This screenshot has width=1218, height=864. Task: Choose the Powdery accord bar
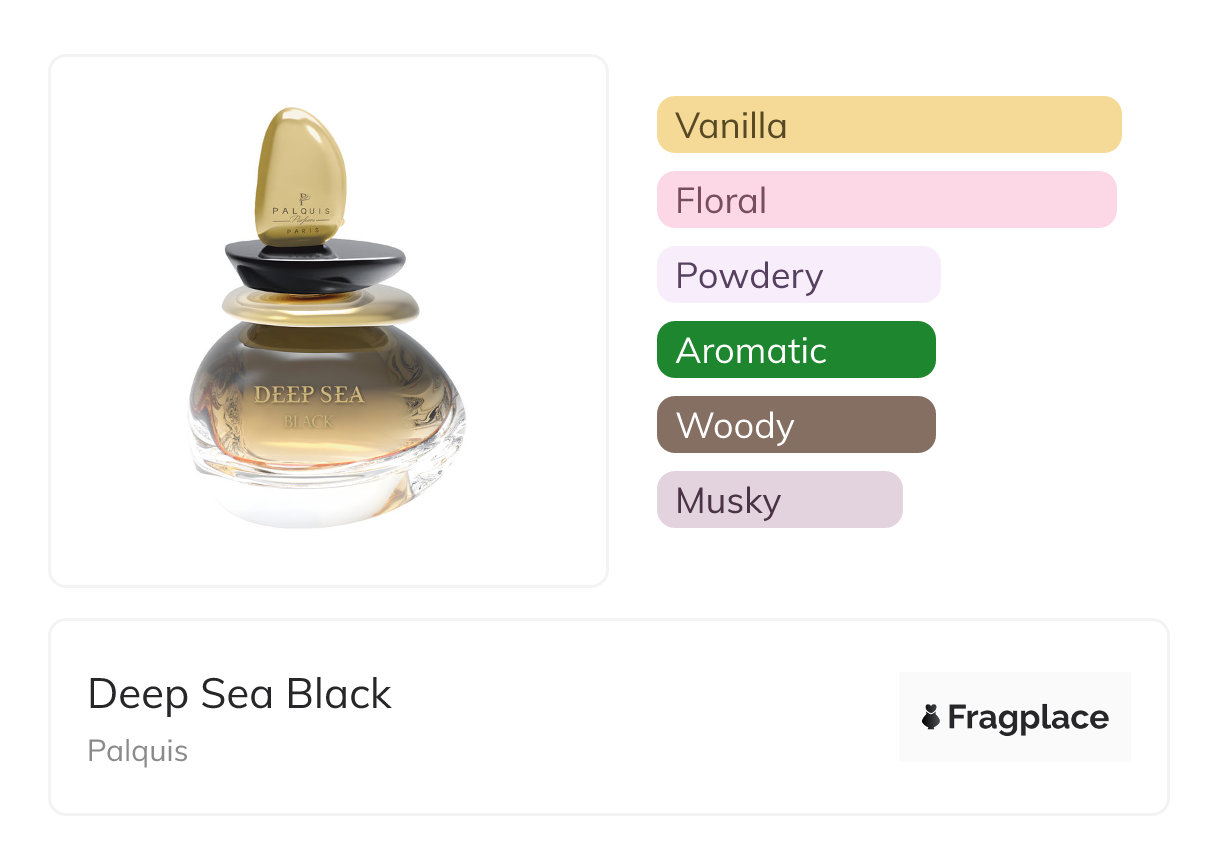798,275
